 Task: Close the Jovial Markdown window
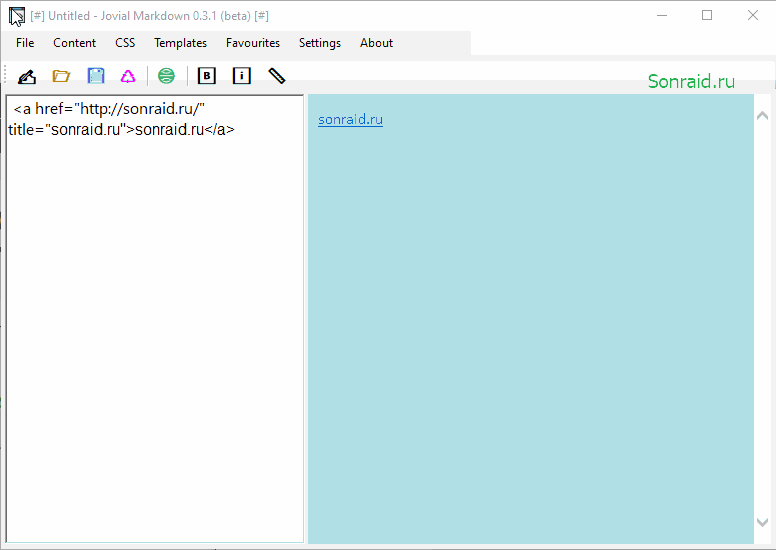click(x=753, y=16)
